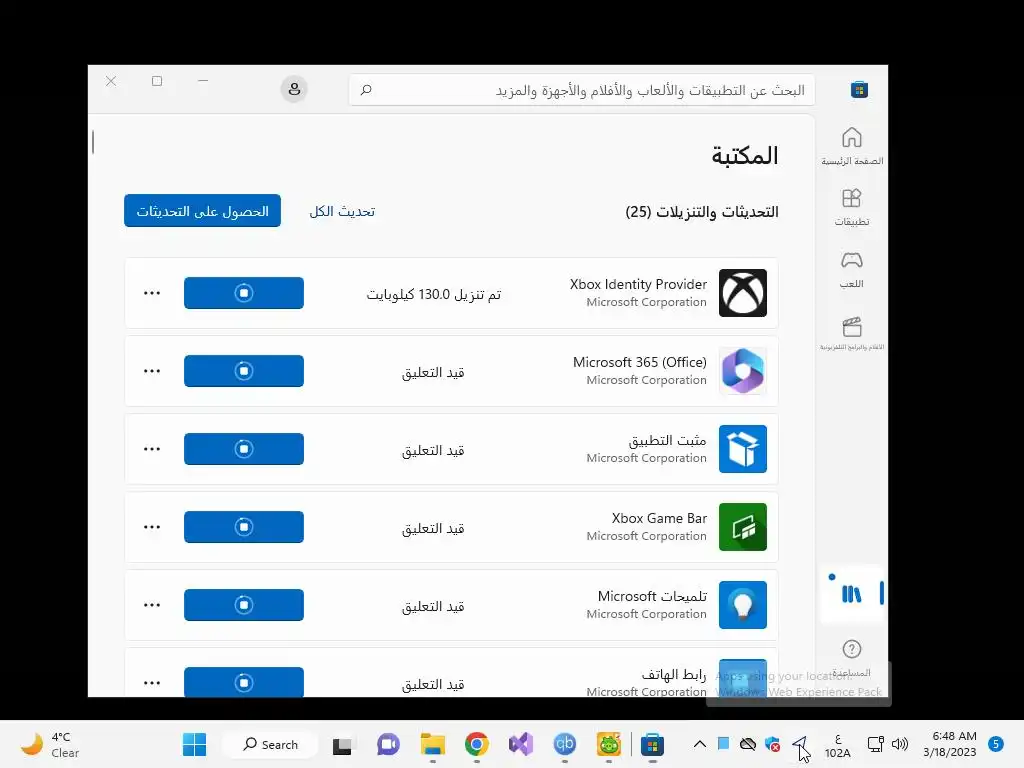Click Get updates button
Screen dimensions: 1024x768
point(202,211)
